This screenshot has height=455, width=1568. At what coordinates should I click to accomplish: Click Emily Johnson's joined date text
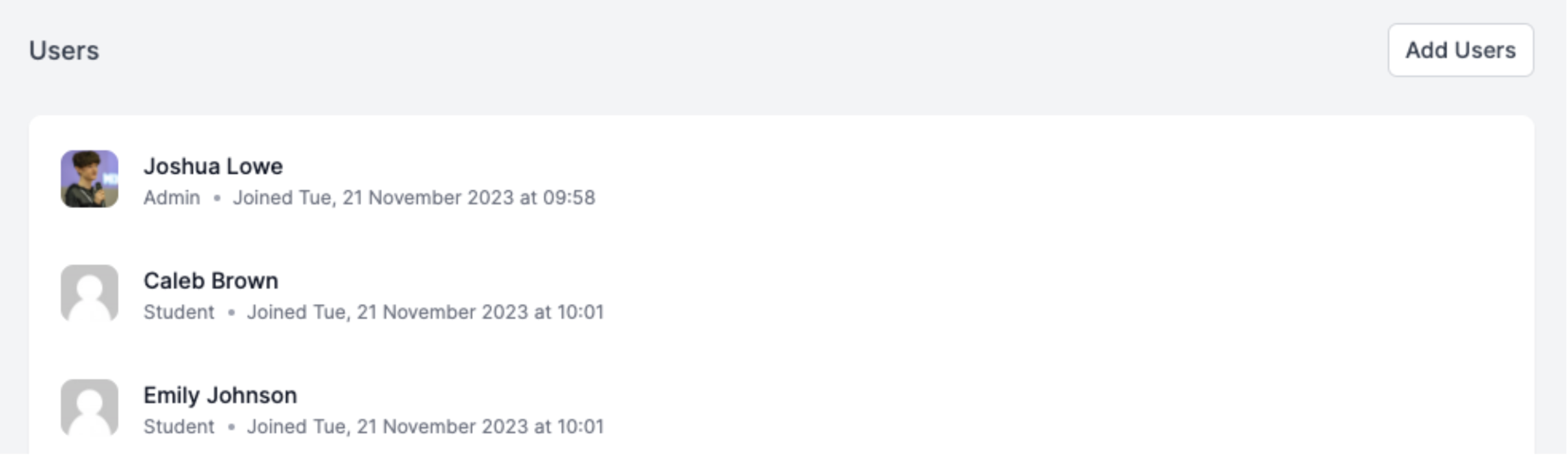click(425, 426)
